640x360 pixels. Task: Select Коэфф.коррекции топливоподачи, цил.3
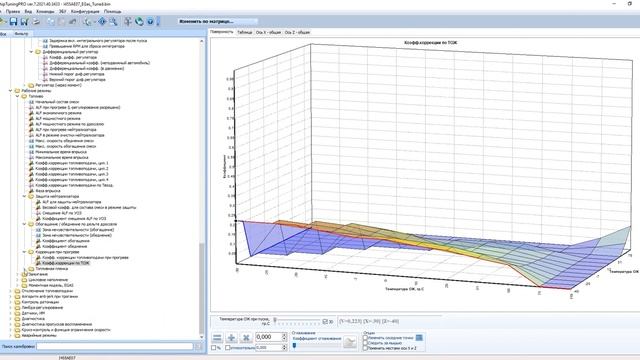[x=72, y=174]
